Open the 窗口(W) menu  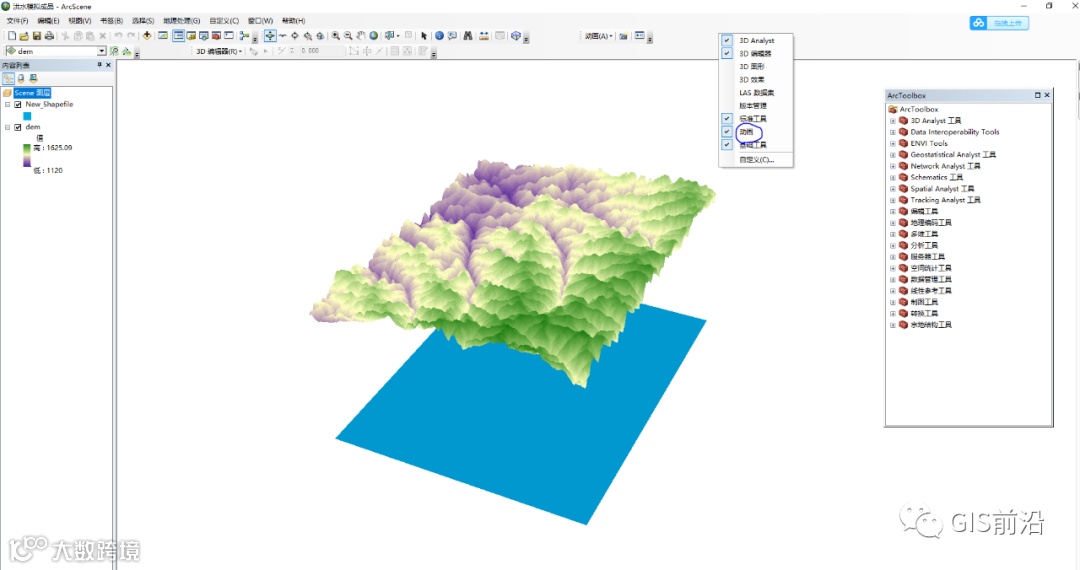click(x=260, y=21)
